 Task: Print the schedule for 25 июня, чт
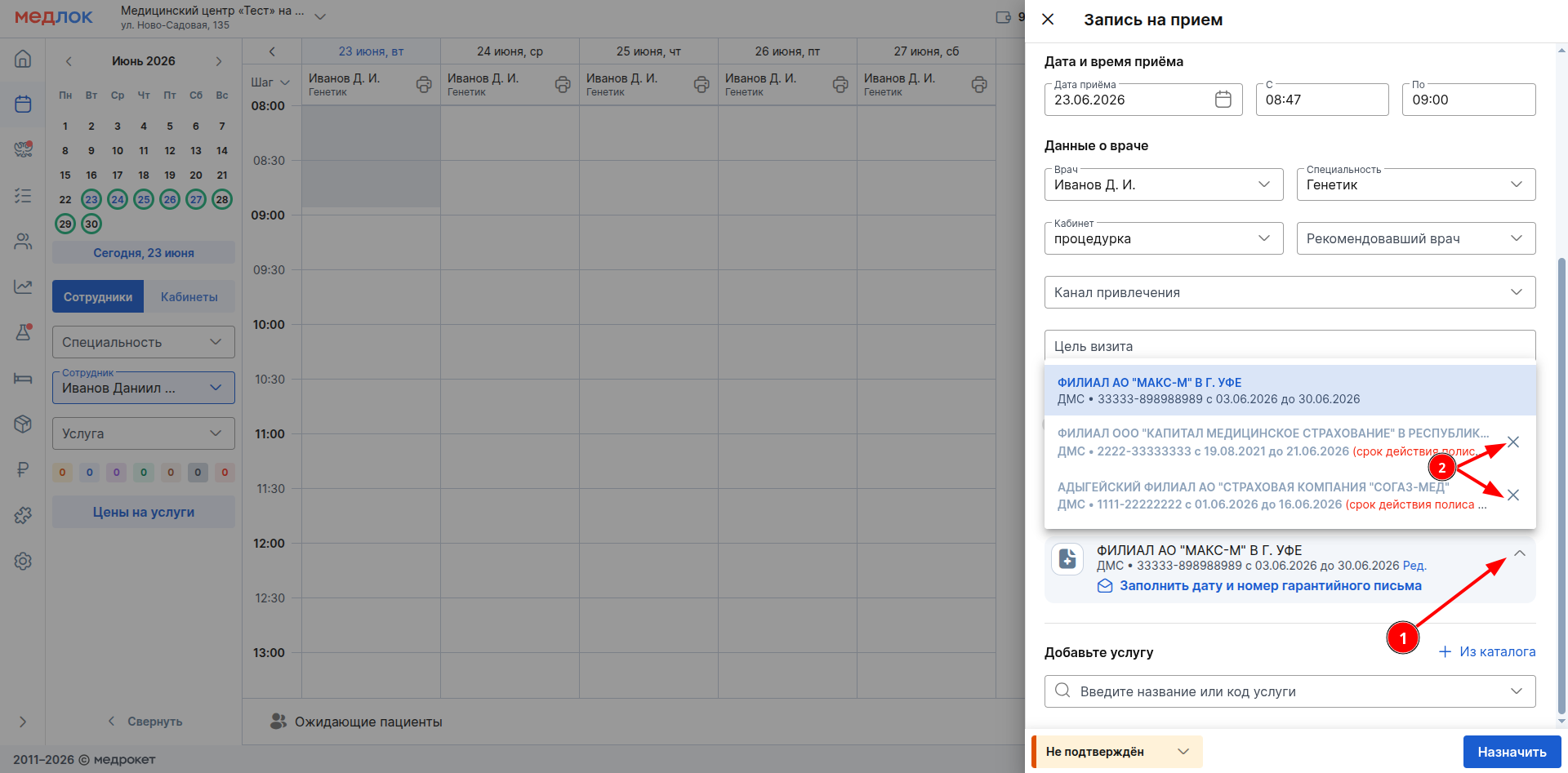tap(702, 84)
